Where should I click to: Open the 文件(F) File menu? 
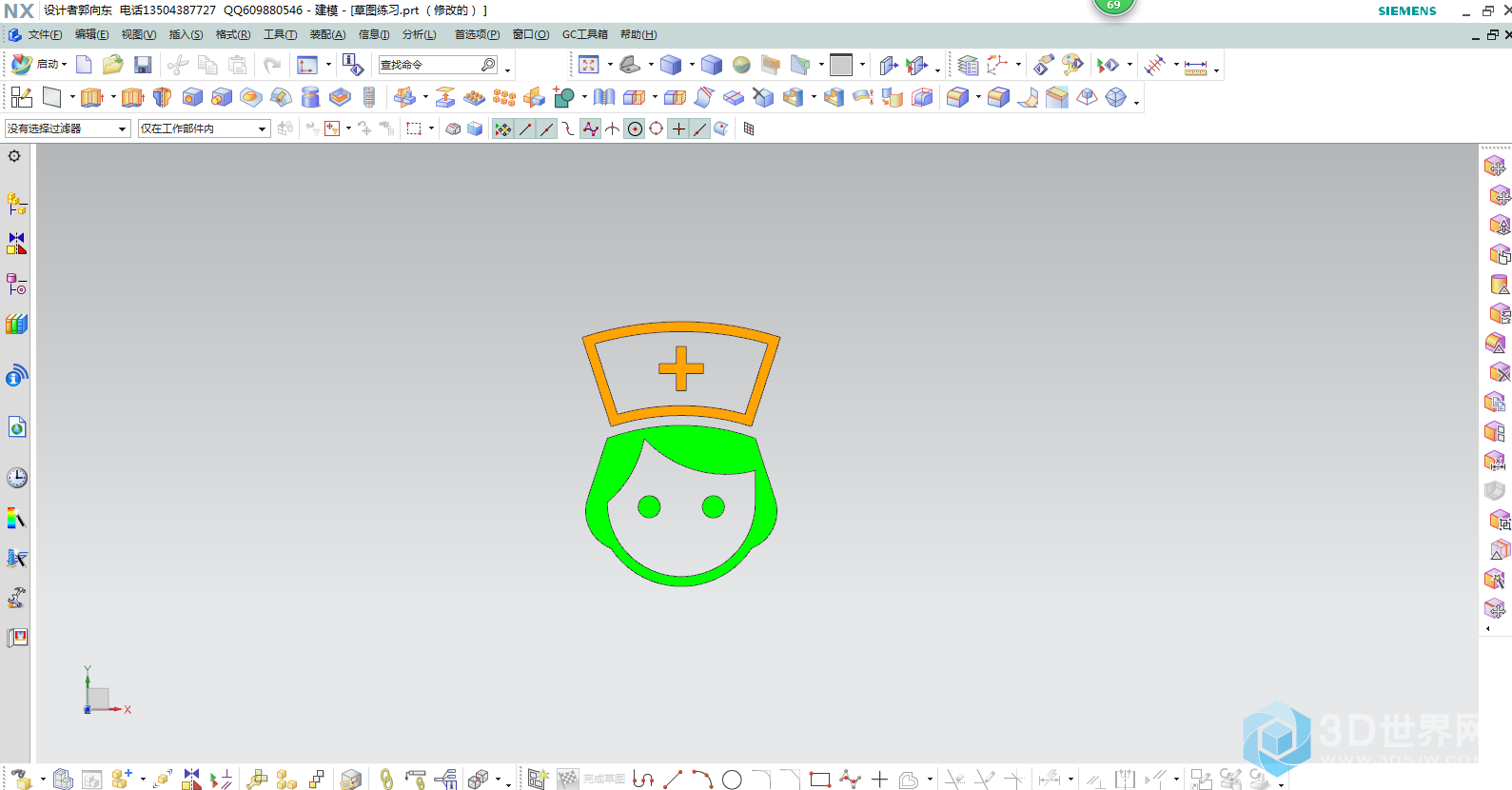[45, 34]
